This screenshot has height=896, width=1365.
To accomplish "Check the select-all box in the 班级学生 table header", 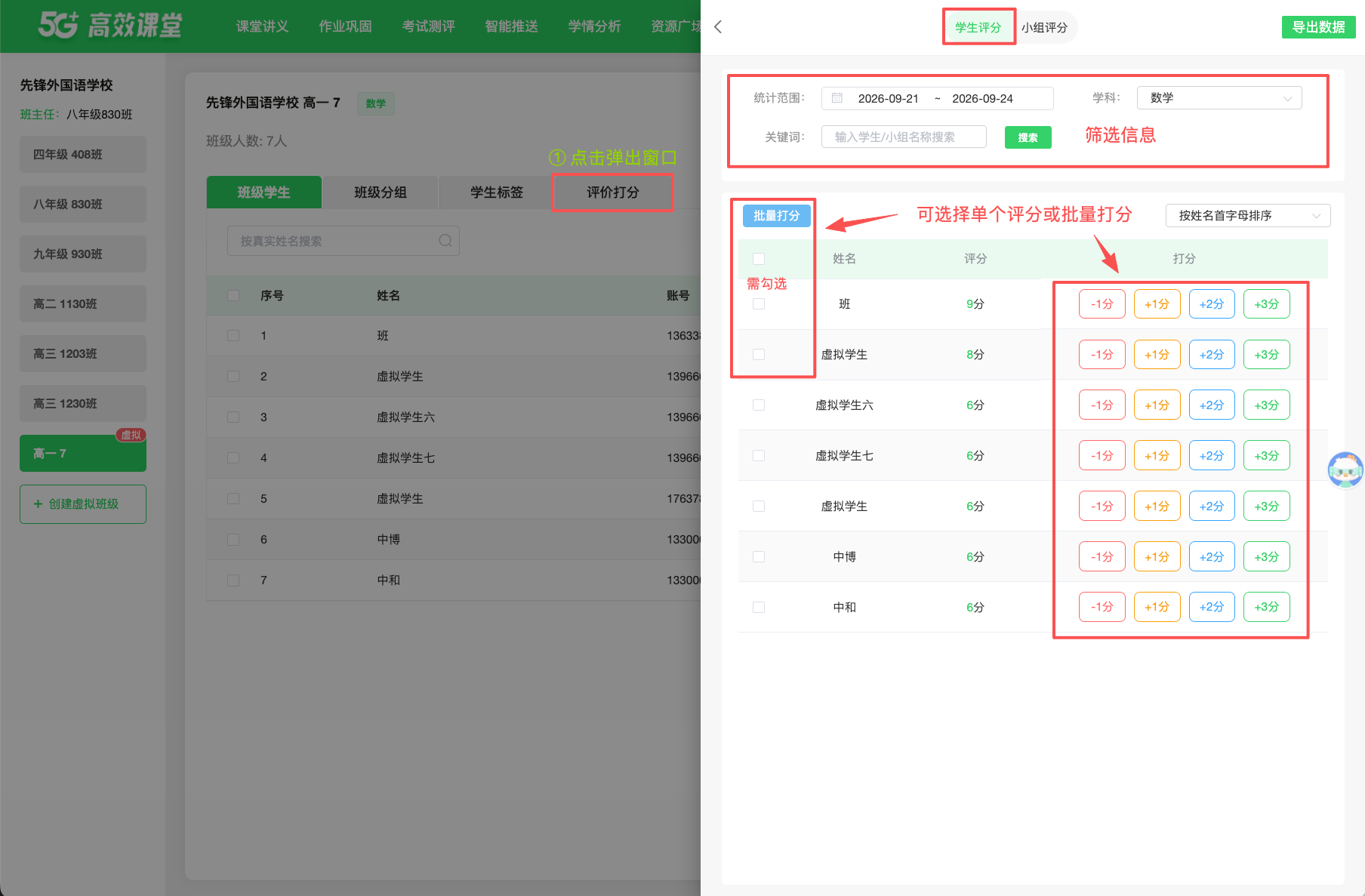I will point(233,296).
